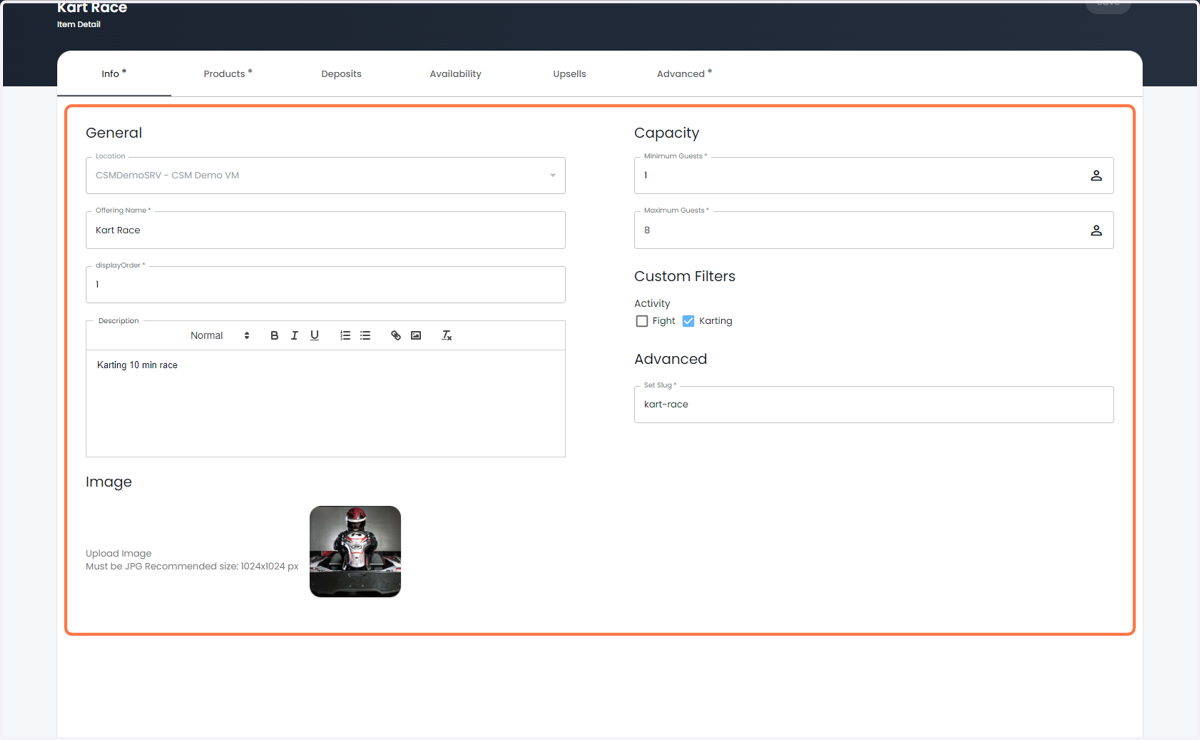
Task: Clear text formatting in Description editor
Action: (447, 336)
